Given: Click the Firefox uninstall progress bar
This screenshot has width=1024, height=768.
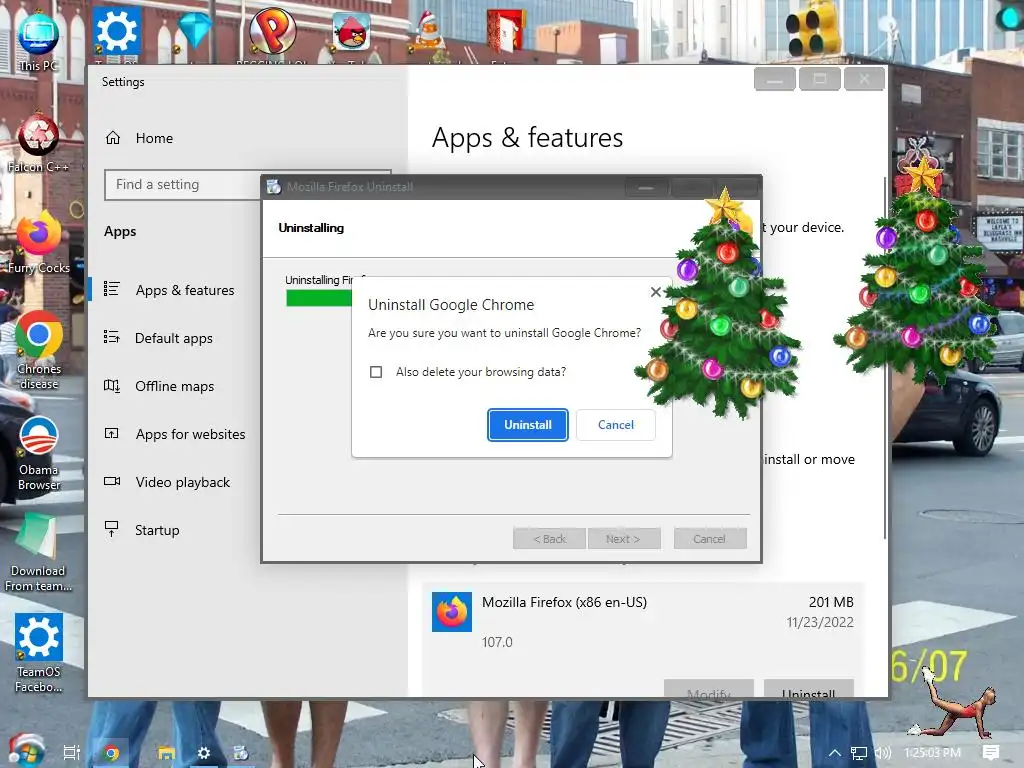Looking at the screenshot, I should 319,298.
